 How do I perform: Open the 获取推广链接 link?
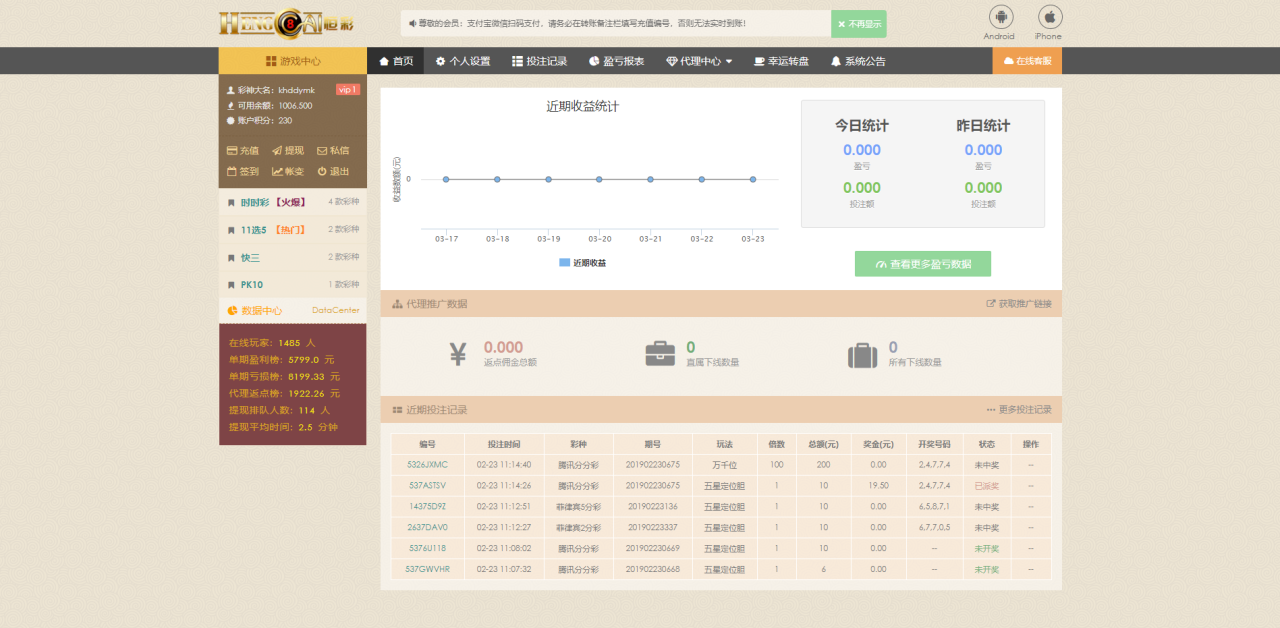pyautogui.click(x=1019, y=304)
